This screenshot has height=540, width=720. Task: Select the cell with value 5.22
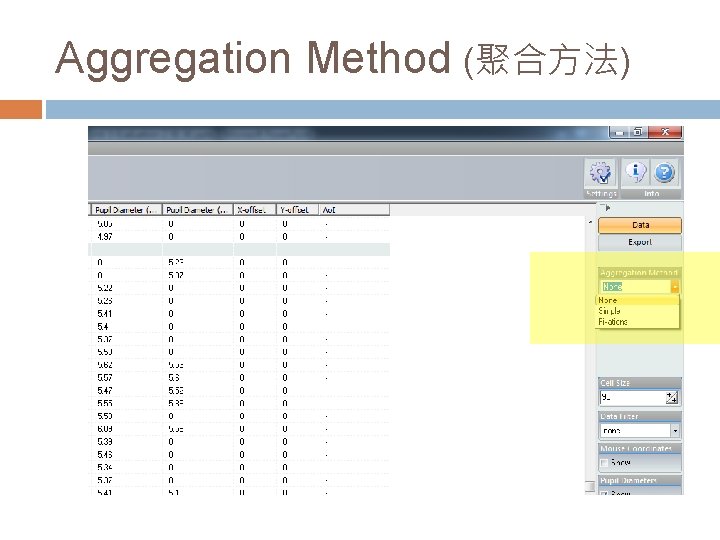pos(125,288)
